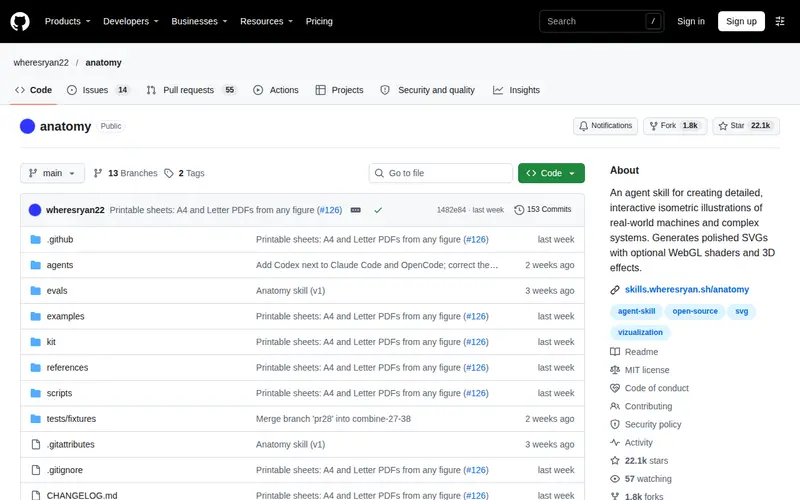800x500 pixels.
Task: Click the Contributing people icon
Action: pyautogui.click(x=615, y=406)
